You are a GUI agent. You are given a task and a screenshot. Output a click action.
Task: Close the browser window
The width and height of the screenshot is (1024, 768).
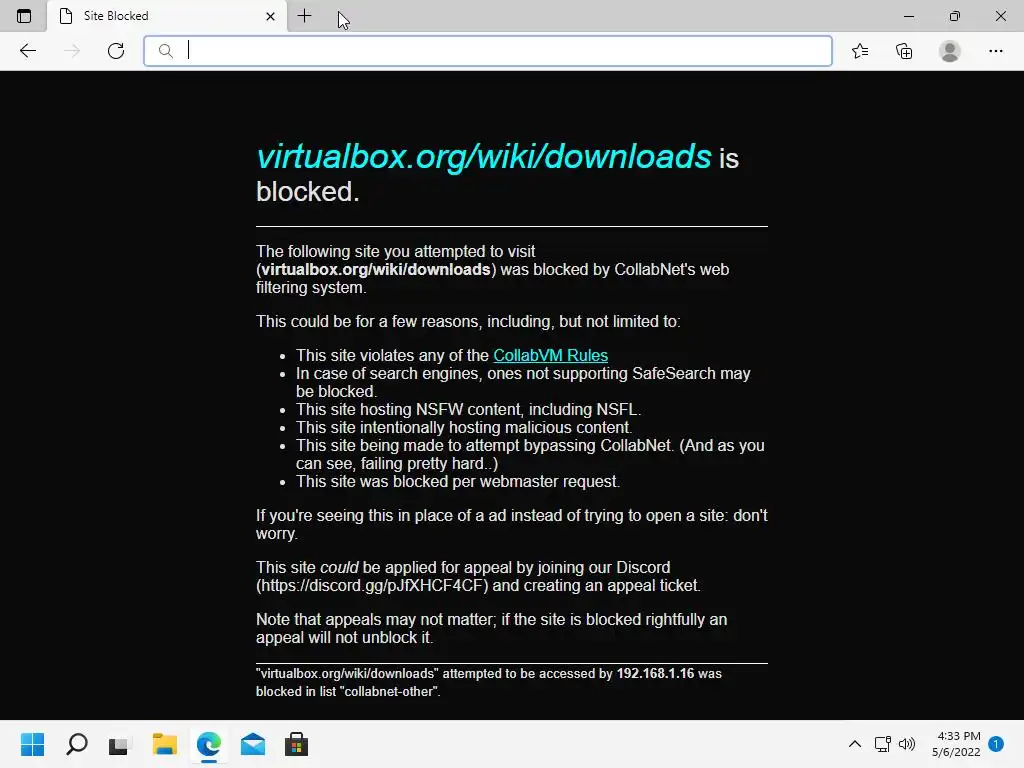(x=1000, y=16)
